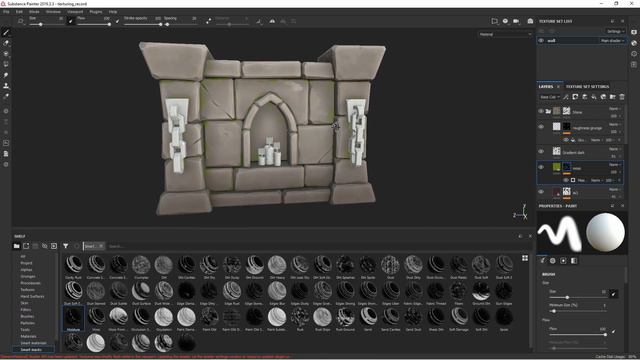Viewport: 640px width, 360px height.
Task: Click Shelf filter funnel icon
Action: pos(65,246)
